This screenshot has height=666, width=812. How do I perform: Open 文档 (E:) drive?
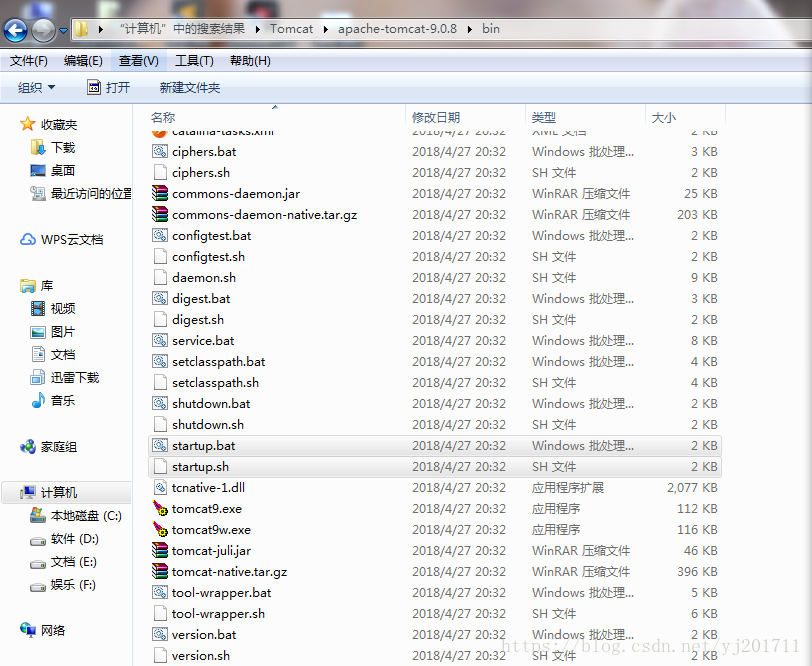pyautogui.click(x=63, y=562)
